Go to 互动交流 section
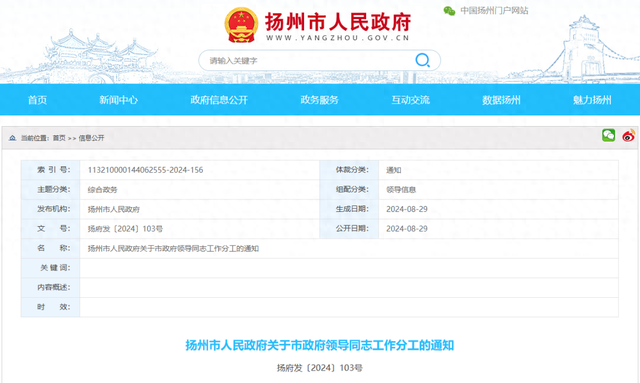640x383 pixels. click(x=411, y=100)
